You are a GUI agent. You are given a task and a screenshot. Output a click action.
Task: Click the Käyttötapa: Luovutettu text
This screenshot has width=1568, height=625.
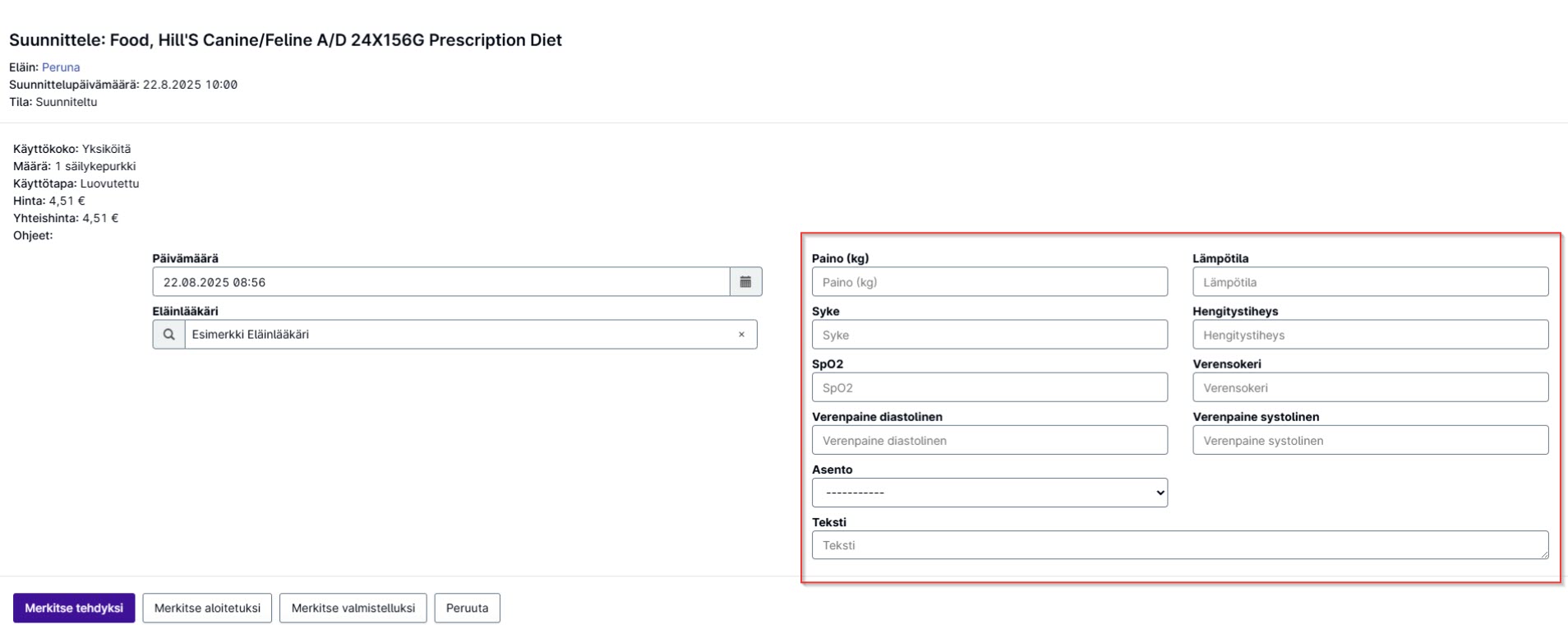click(76, 183)
